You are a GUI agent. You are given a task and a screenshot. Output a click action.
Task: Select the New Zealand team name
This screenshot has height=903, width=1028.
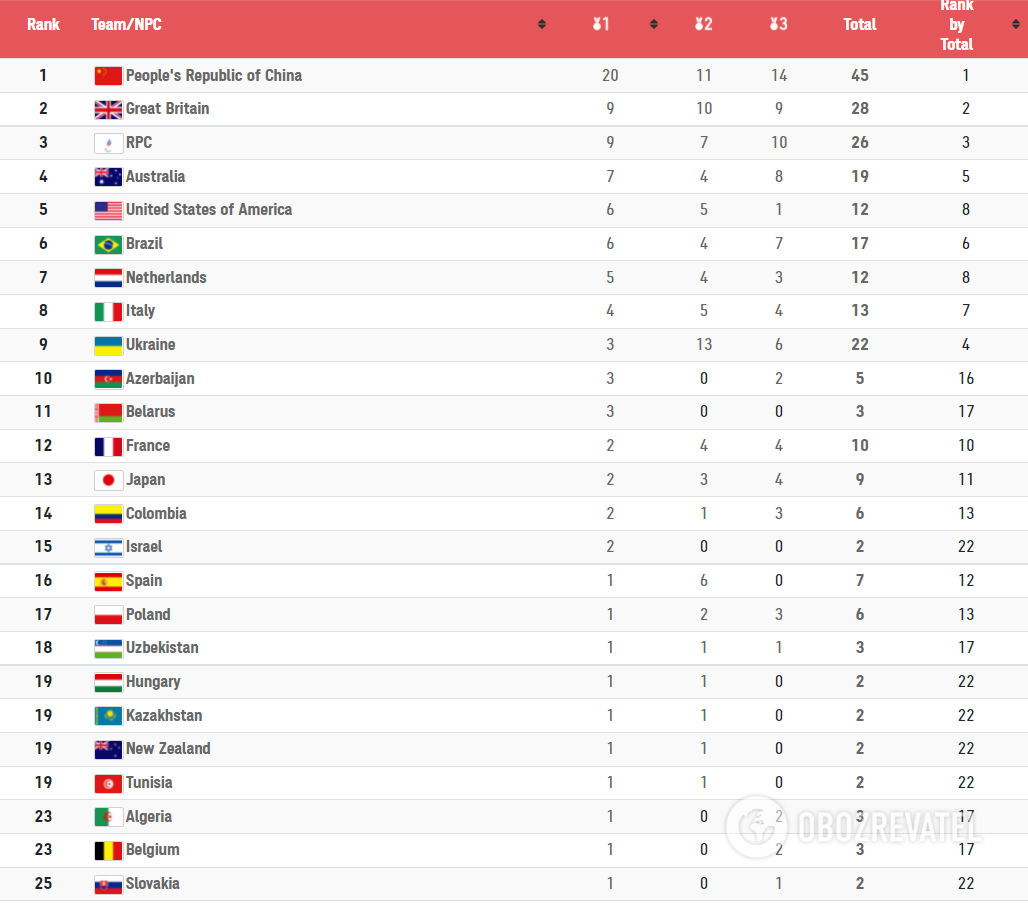168,749
